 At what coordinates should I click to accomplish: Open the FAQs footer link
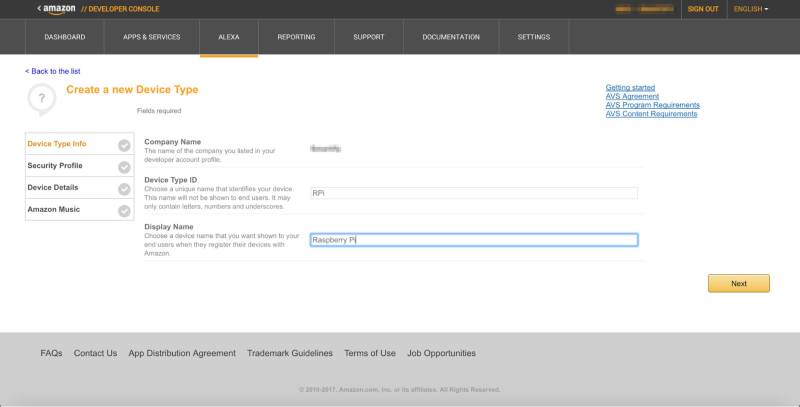tap(51, 353)
